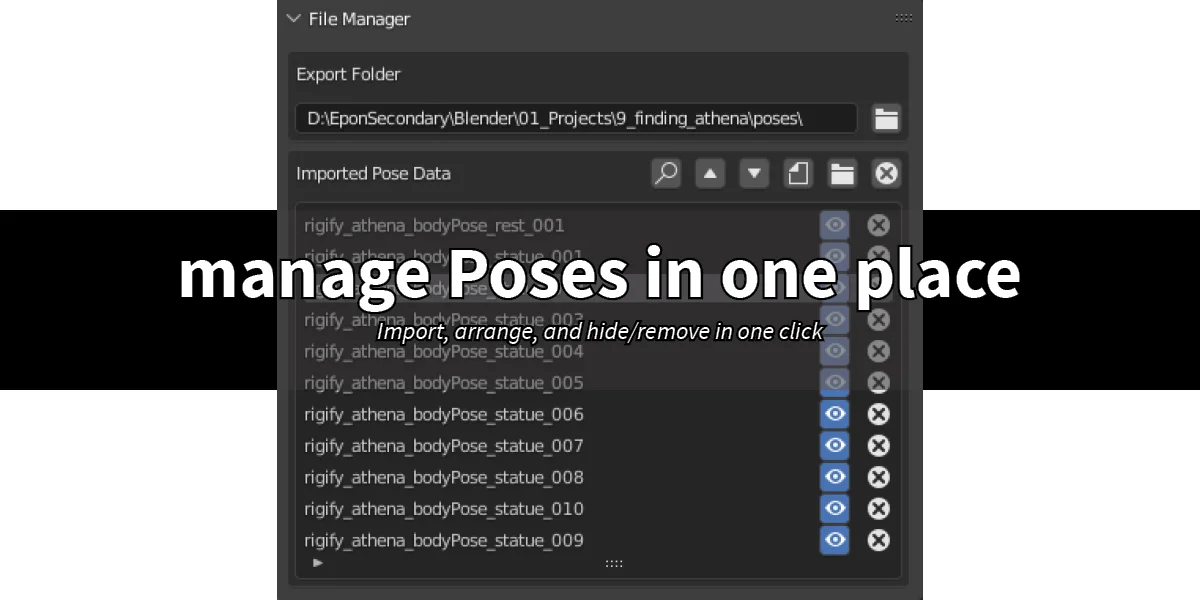Open the pose search filter

click(665, 173)
